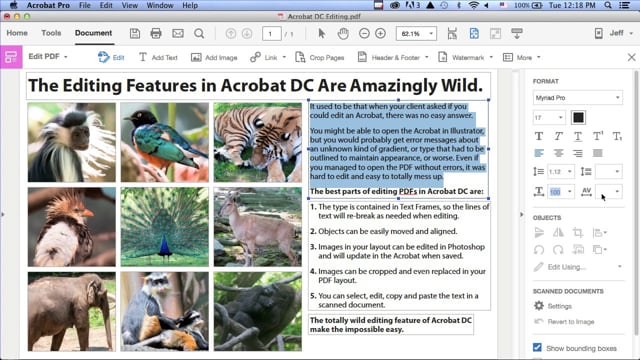The image size is (640, 360).
Task: Open Myriad Pro font dropdown
Action: point(578,98)
